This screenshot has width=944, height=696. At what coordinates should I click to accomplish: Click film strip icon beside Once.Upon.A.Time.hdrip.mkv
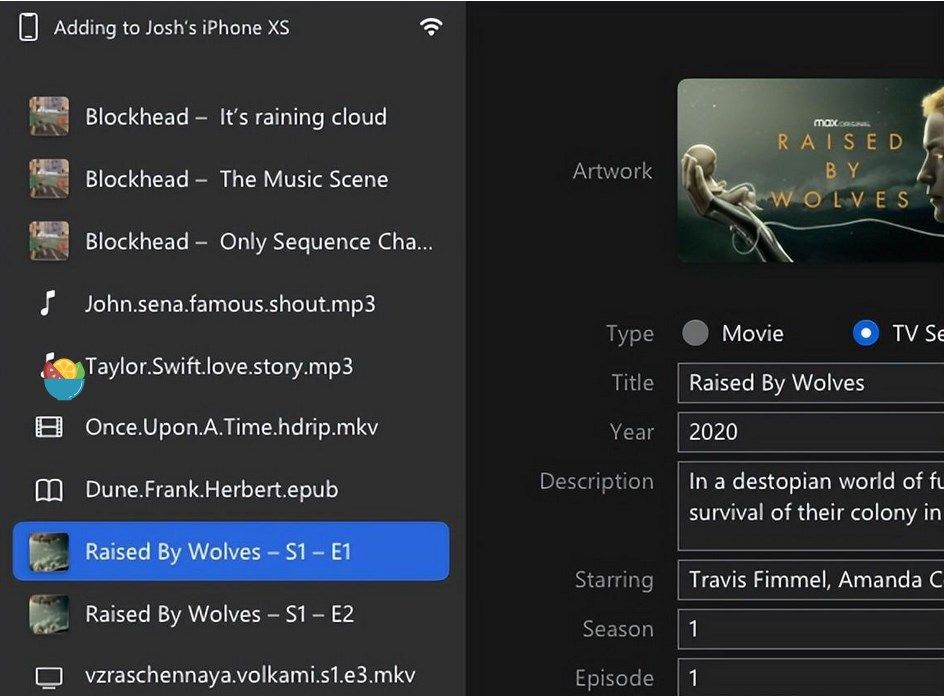[x=49, y=428]
